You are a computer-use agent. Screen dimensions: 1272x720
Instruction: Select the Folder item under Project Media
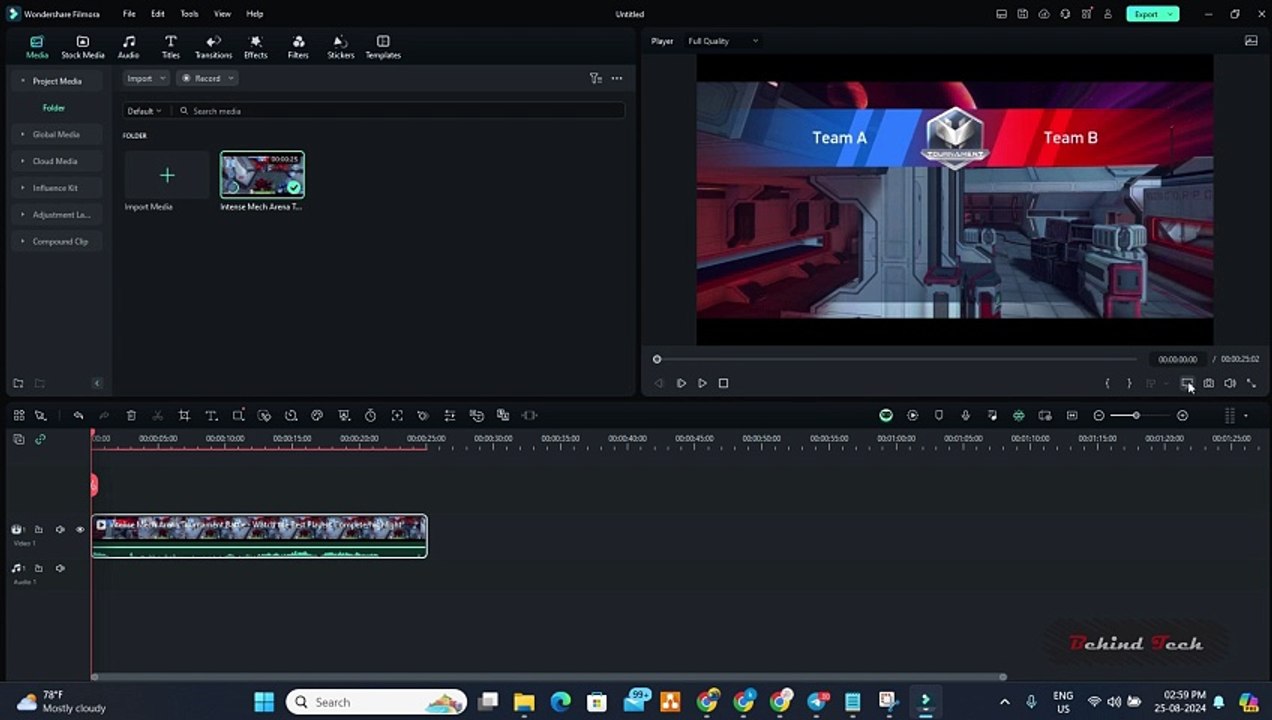click(x=54, y=108)
